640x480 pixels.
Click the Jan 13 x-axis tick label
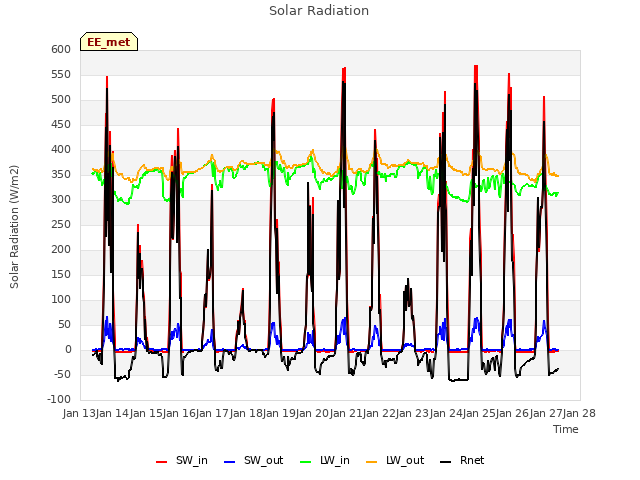[79, 413]
